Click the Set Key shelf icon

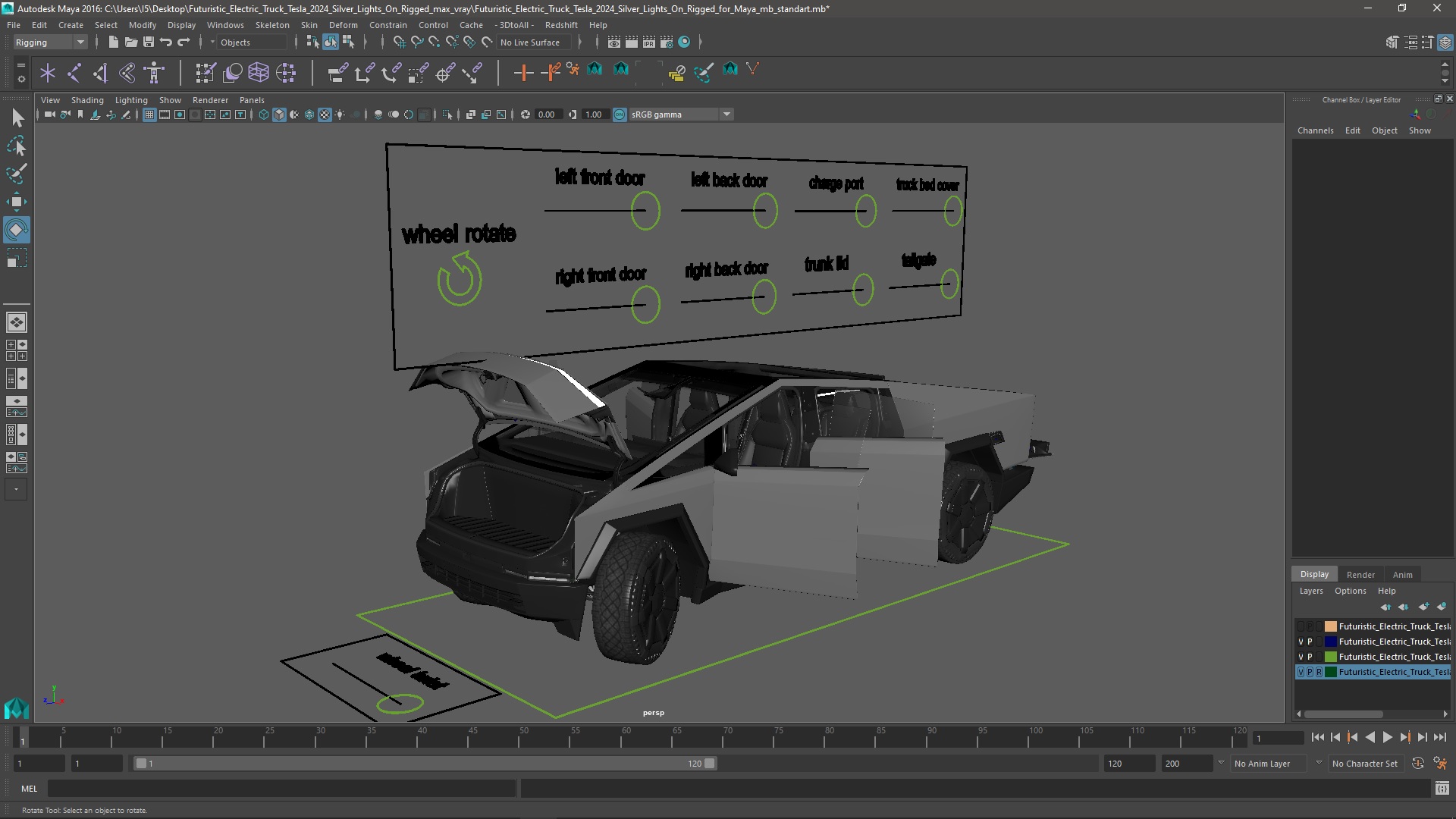click(x=523, y=73)
